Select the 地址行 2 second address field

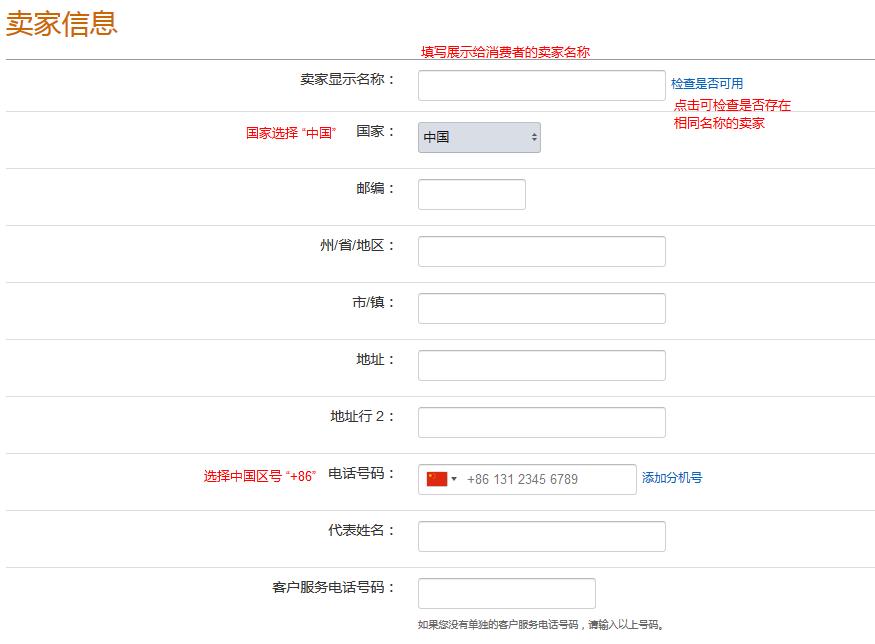tap(540, 421)
